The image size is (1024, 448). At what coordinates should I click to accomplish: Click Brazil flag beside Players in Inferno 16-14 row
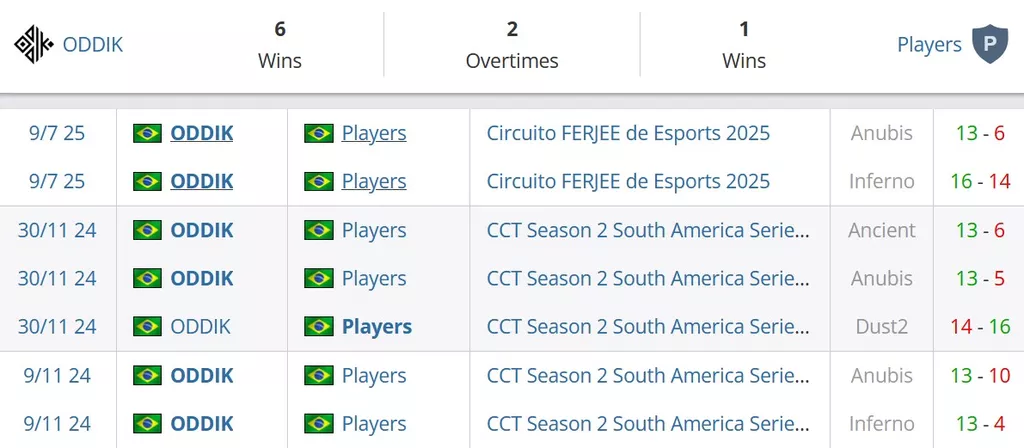point(319,181)
